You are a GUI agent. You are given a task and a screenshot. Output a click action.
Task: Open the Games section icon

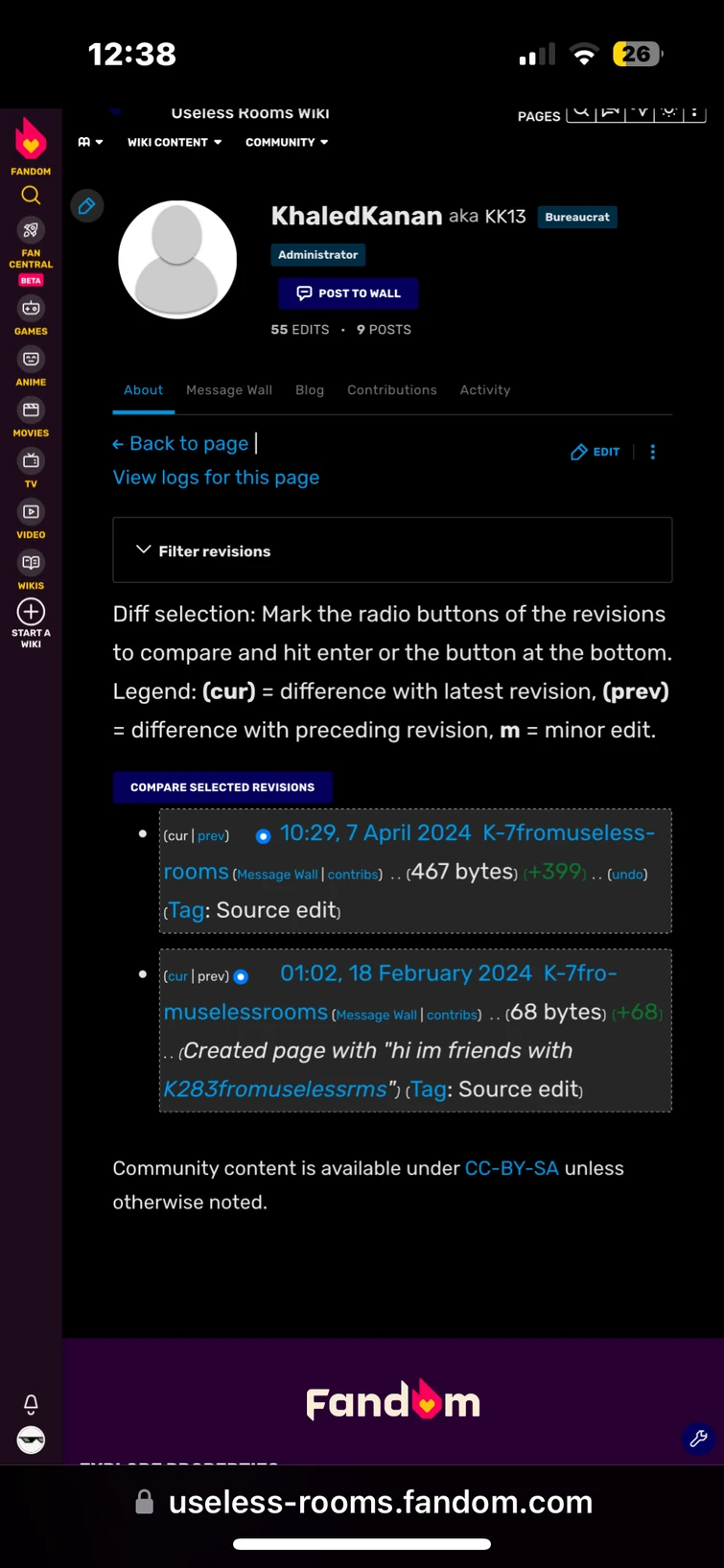(x=30, y=308)
